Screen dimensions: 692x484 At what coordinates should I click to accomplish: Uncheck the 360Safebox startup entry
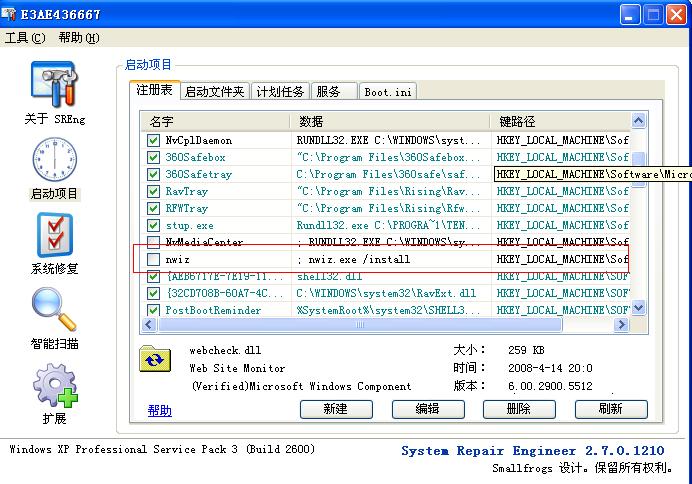point(153,158)
